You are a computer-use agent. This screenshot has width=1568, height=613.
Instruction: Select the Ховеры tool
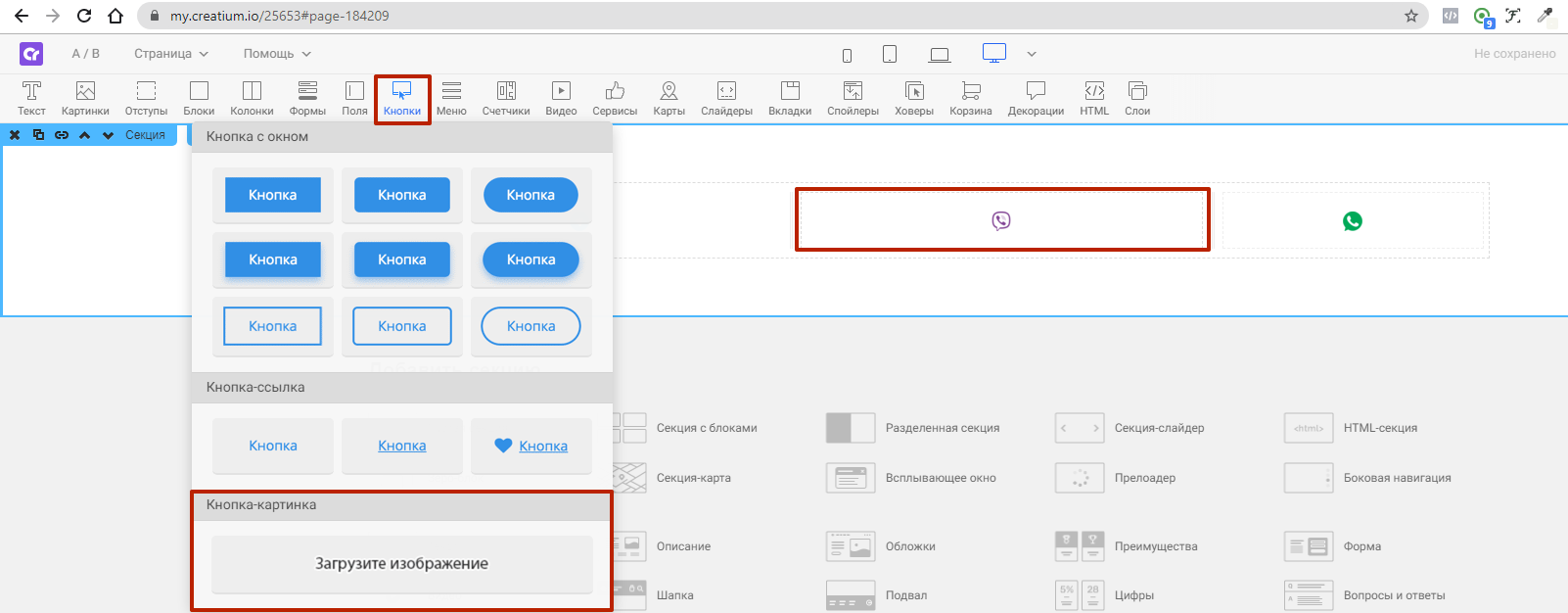(x=914, y=99)
